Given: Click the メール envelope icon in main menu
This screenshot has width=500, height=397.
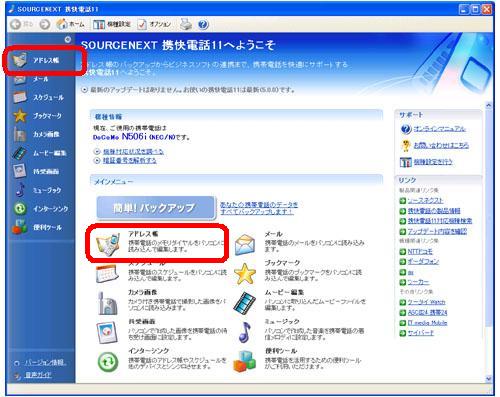Looking at the screenshot, I should pyautogui.click(x=245, y=244).
